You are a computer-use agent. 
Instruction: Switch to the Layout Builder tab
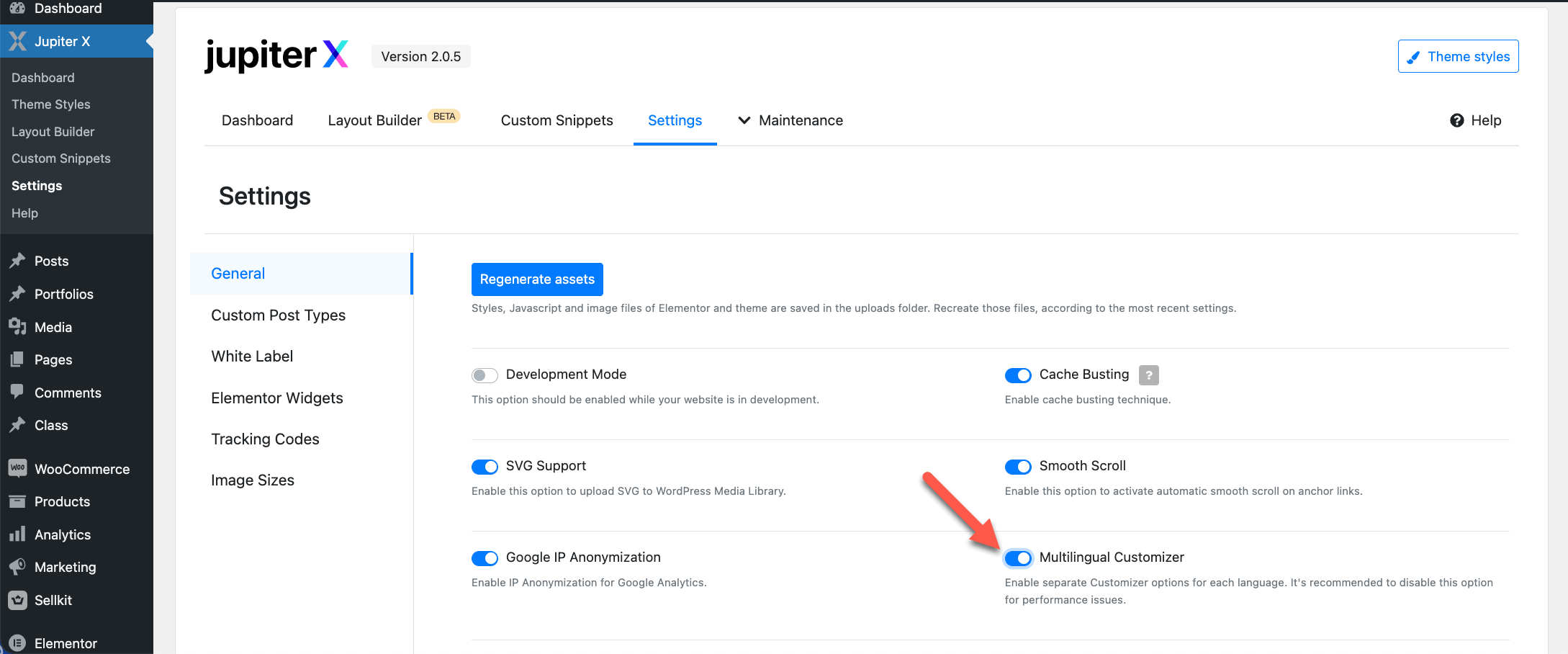375,120
